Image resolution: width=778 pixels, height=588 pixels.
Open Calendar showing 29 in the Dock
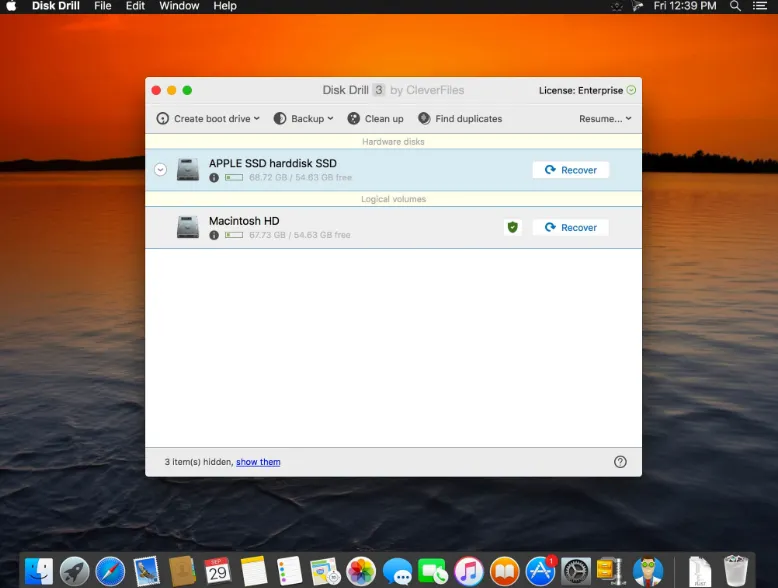pos(218,571)
